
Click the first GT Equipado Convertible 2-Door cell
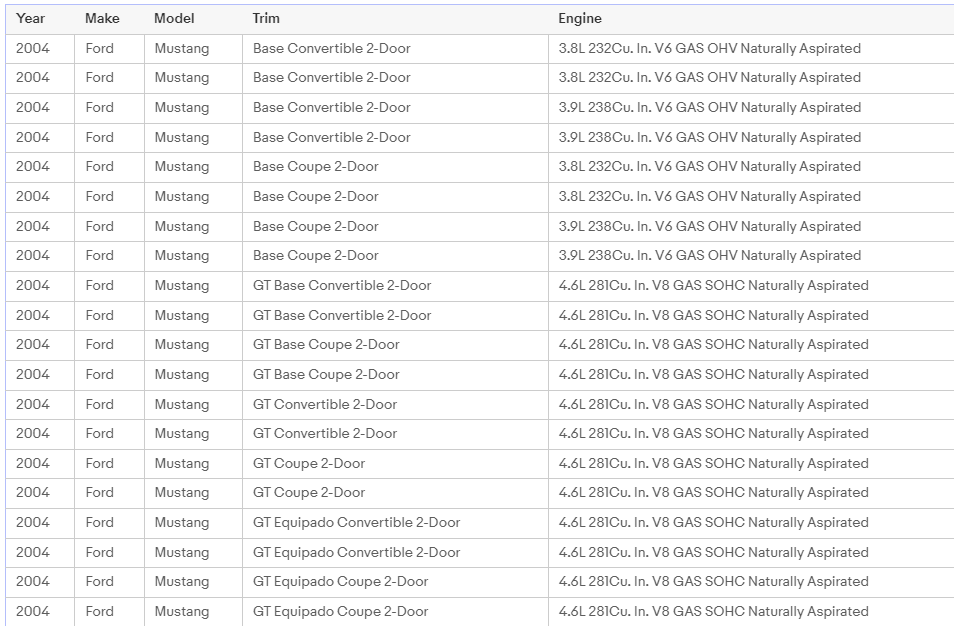click(x=356, y=522)
